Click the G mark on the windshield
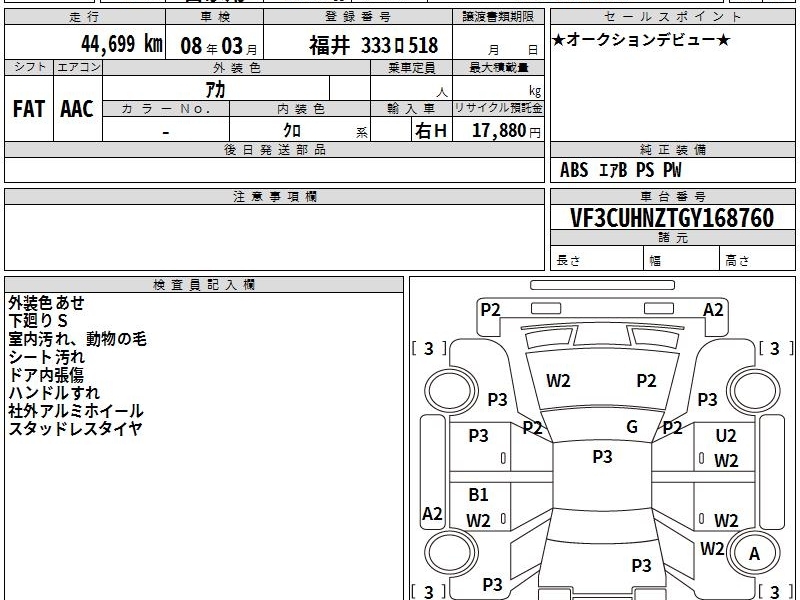Image resolution: width=800 pixels, height=600 pixels. [x=632, y=426]
